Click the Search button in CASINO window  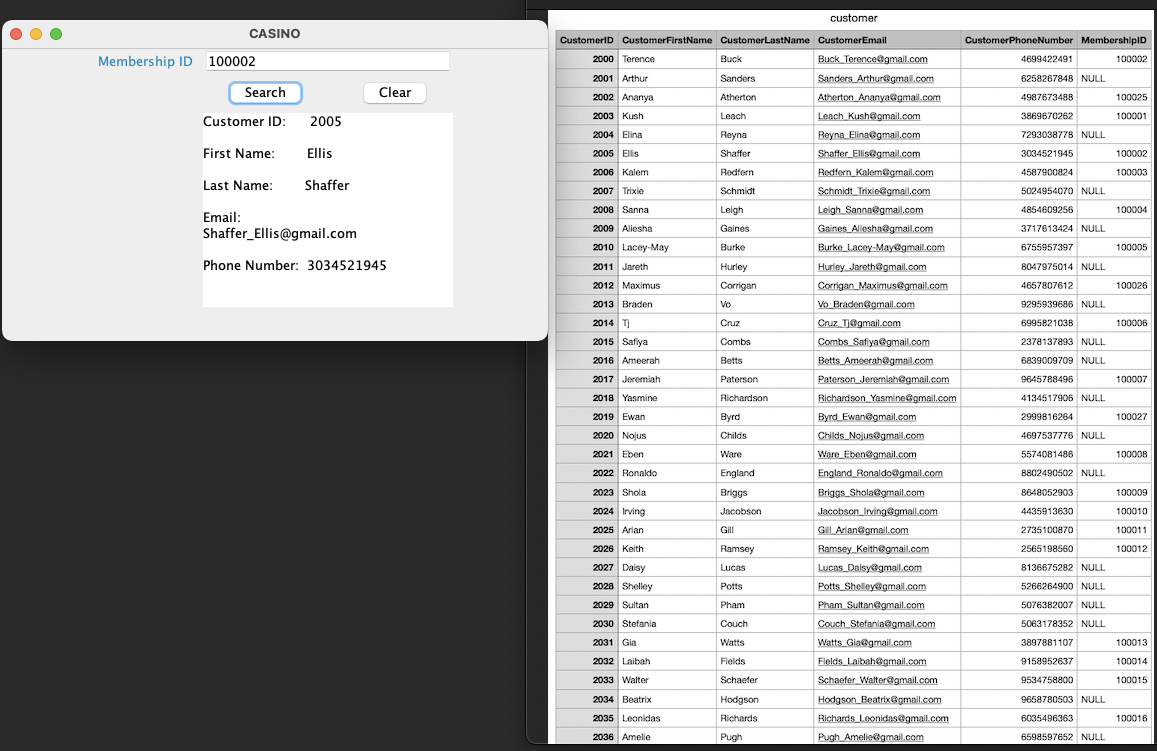[265, 92]
